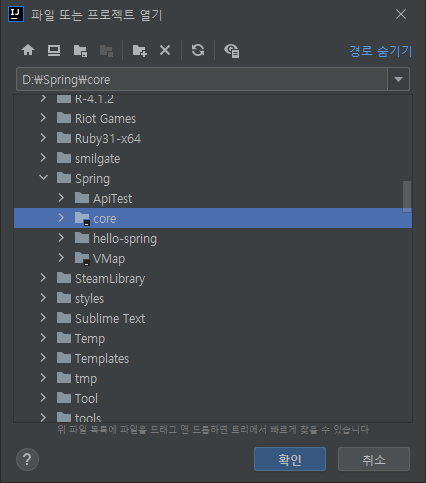The image size is (426, 483).
Task: Open the path history dropdown arrow
Action: tap(398, 79)
